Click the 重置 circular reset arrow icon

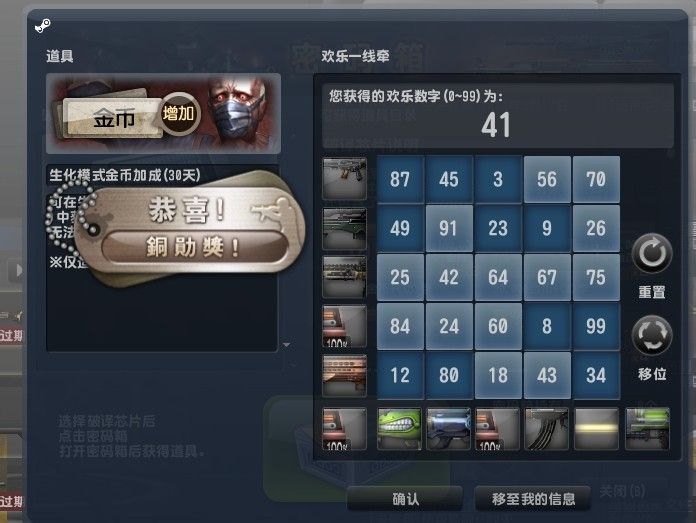(x=652, y=254)
